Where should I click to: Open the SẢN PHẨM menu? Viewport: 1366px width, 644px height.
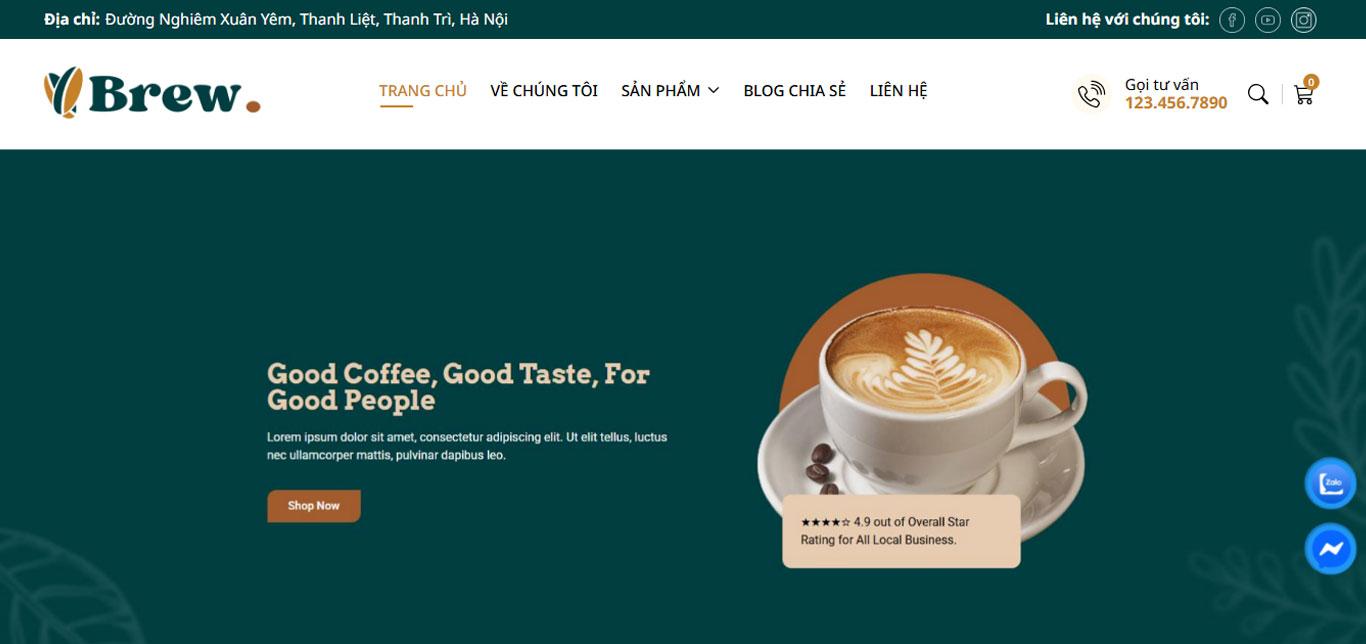(x=661, y=91)
